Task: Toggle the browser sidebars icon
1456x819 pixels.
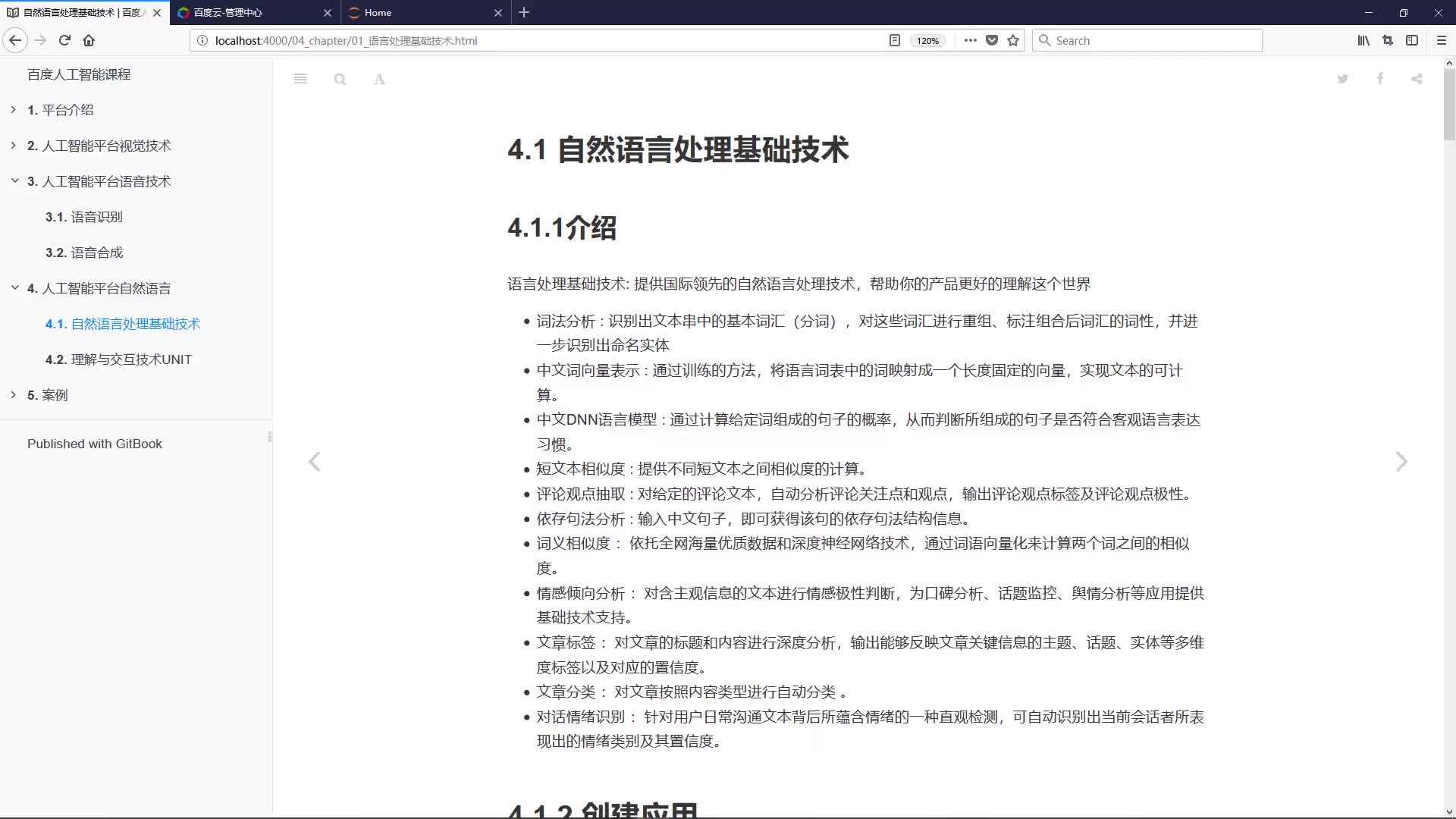Action: [1412, 40]
